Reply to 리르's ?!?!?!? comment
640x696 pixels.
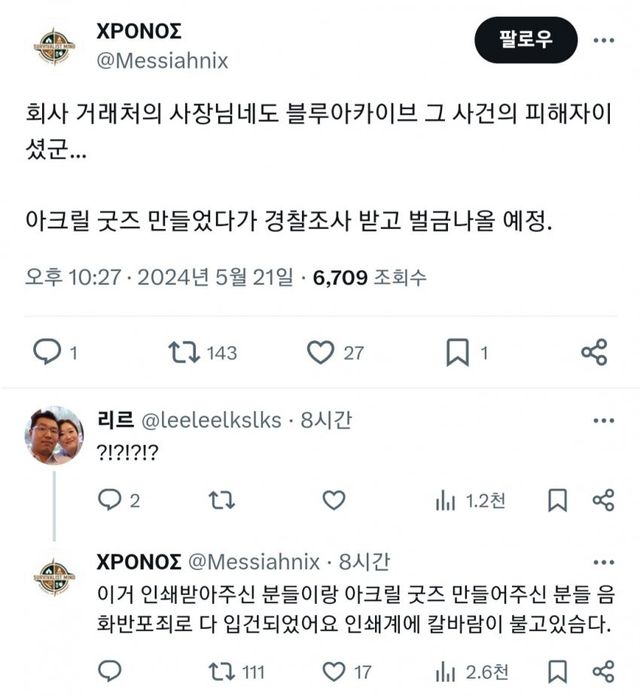point(110,500)
